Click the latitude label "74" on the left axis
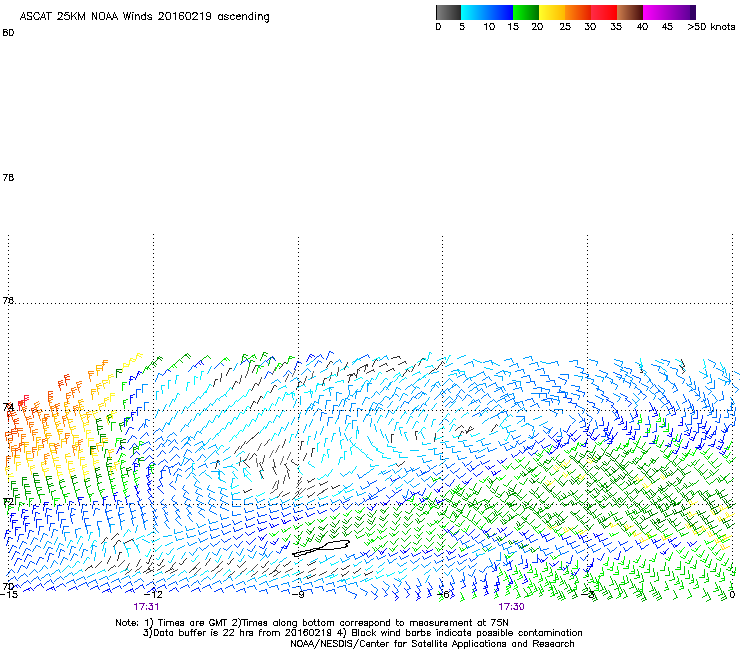740x650 pixels. tap(8, 406)
